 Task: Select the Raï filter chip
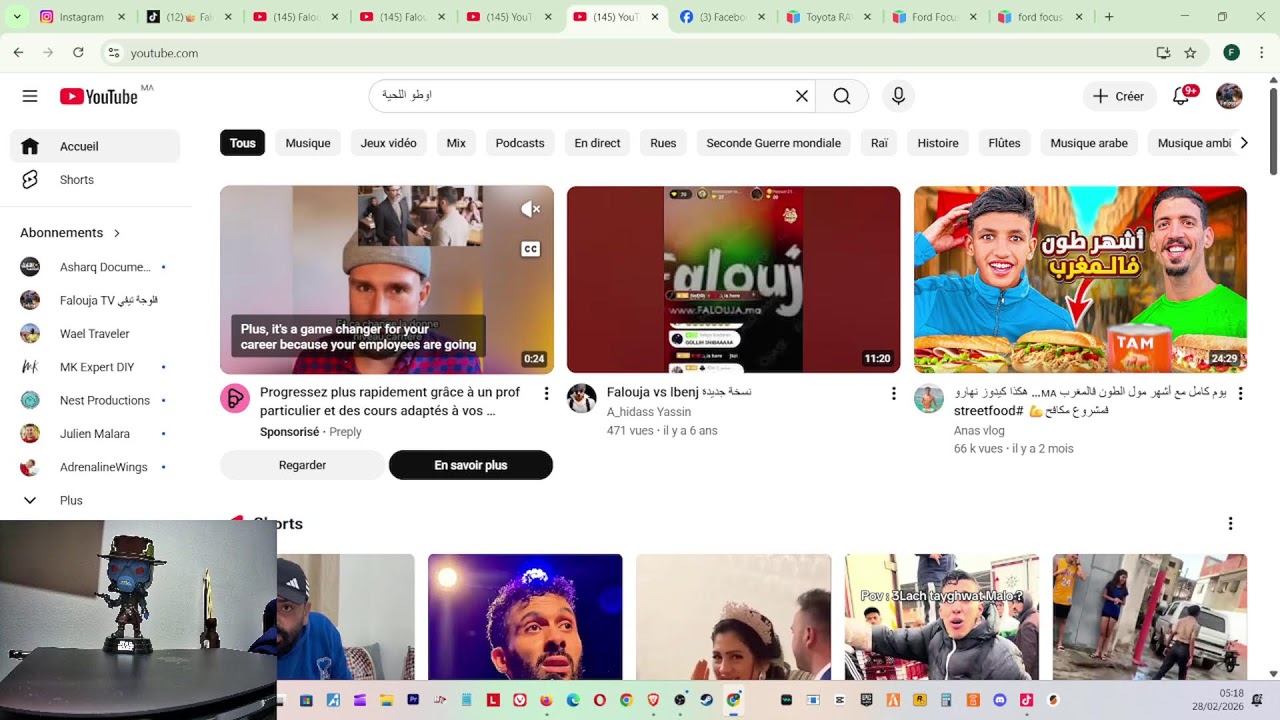(879, 143)
